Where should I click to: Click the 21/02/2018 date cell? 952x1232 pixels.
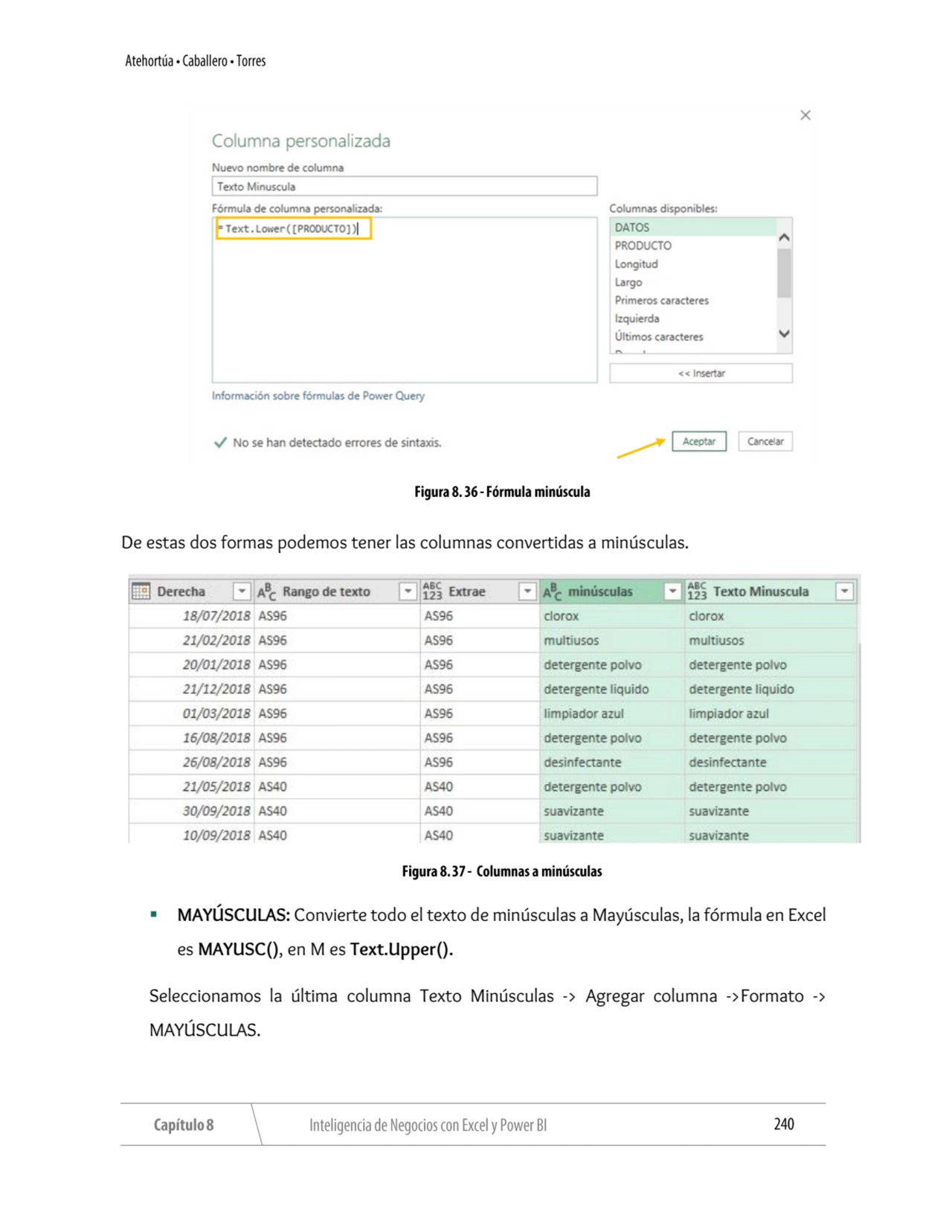[x=192, y=641]
